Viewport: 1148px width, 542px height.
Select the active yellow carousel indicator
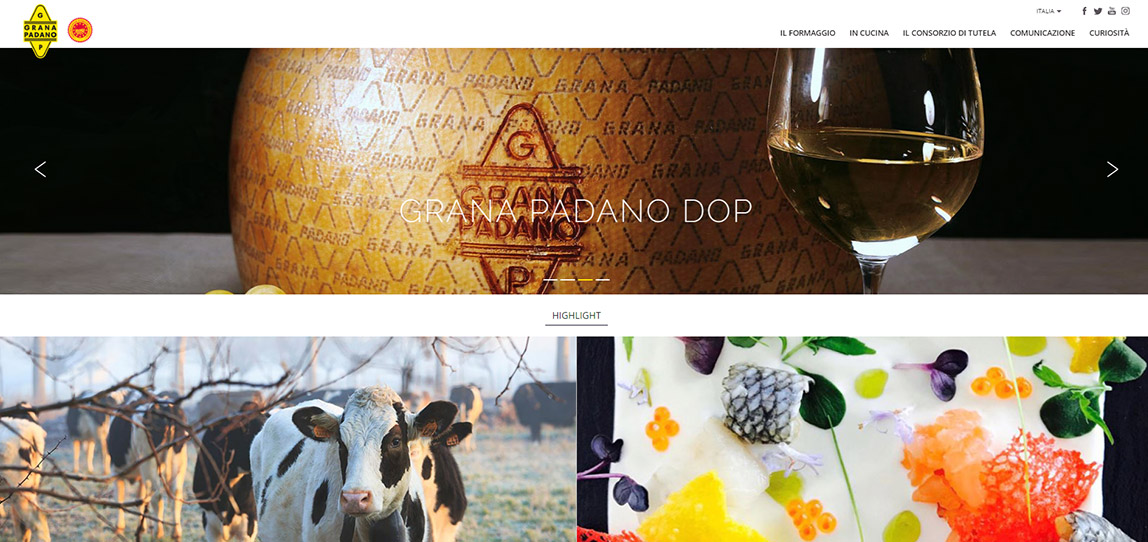[585, 280]
